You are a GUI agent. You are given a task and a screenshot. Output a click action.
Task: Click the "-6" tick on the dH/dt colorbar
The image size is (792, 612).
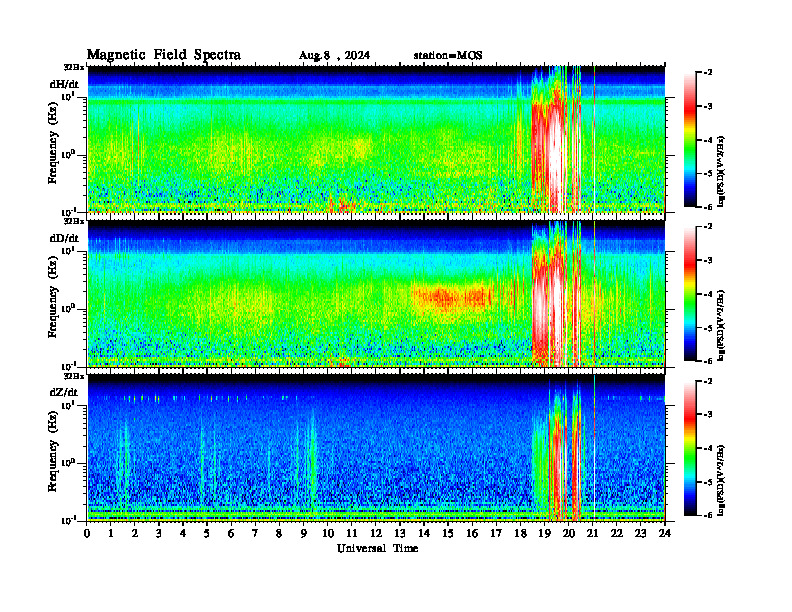click(x=709, y=207)
